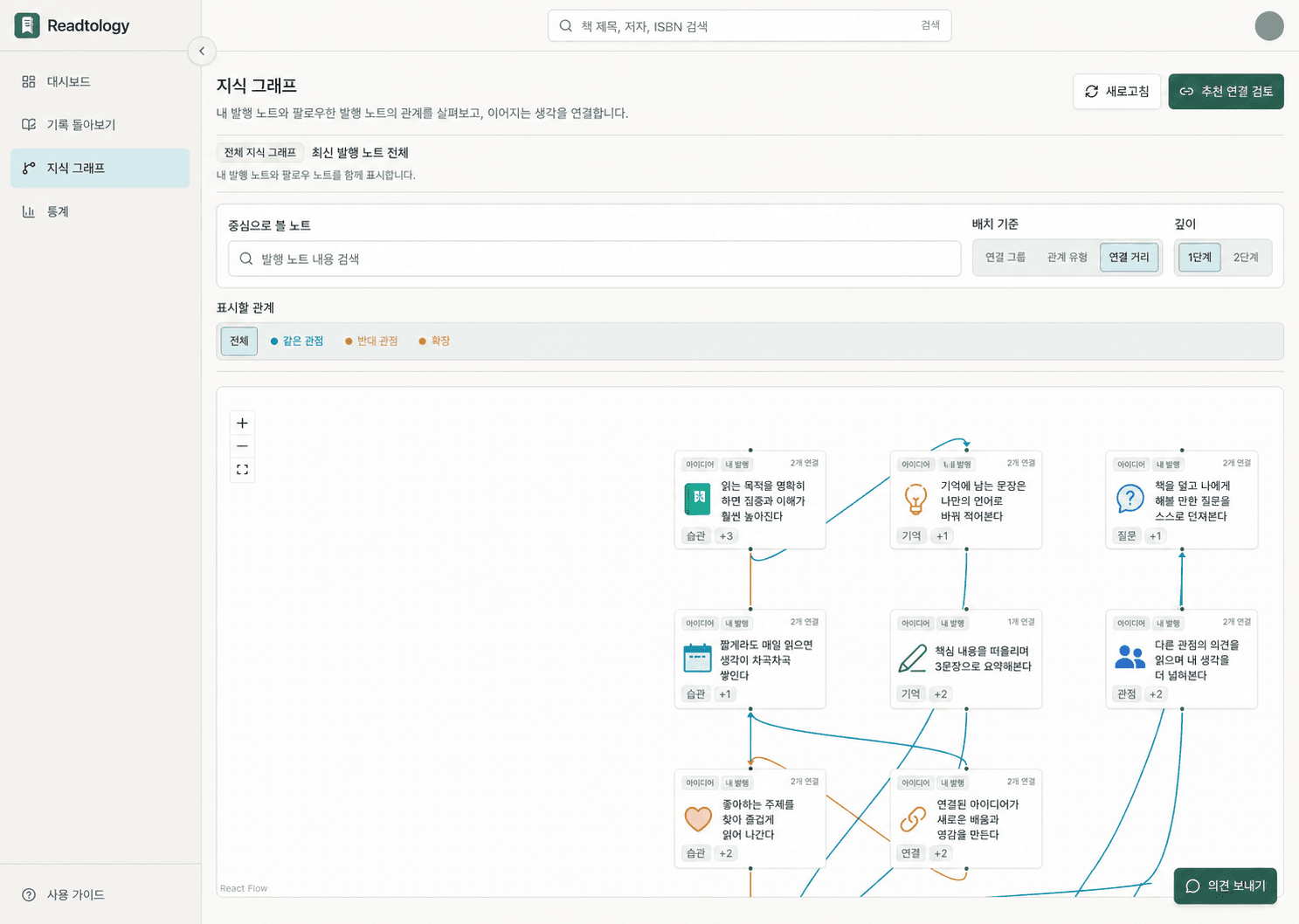Switch depth to 2단계
The width and height of the screenshot is (1299, 924).
pyautogui.click(x=1245, y=257)
